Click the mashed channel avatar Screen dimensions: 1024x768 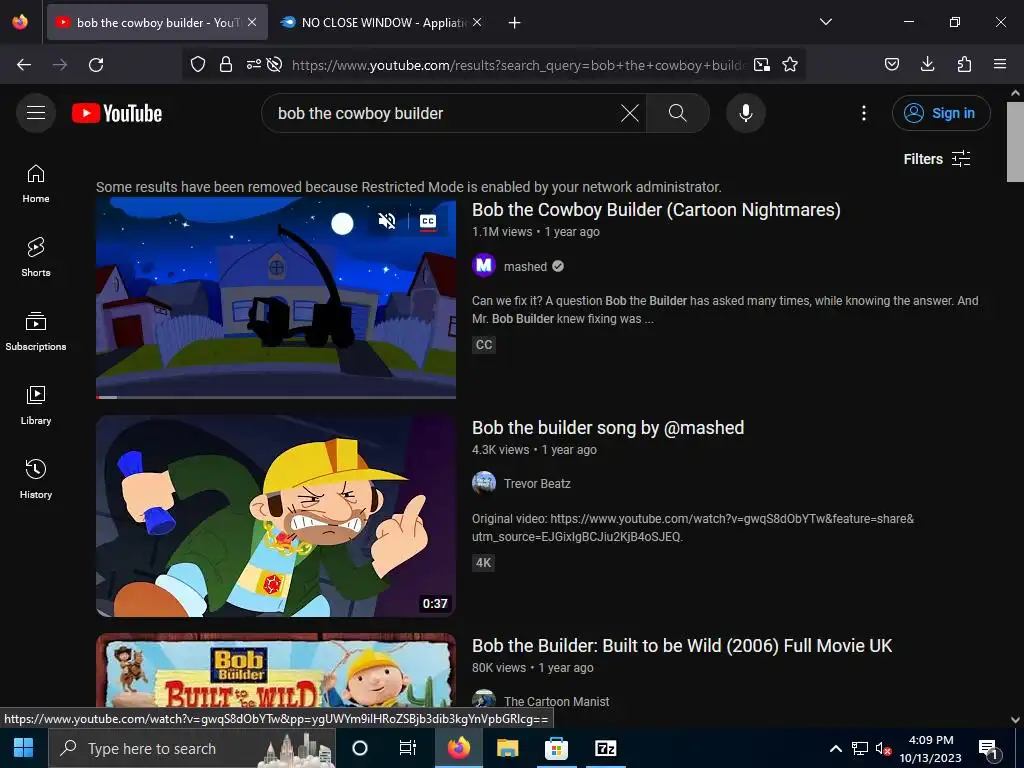(484, 266)
